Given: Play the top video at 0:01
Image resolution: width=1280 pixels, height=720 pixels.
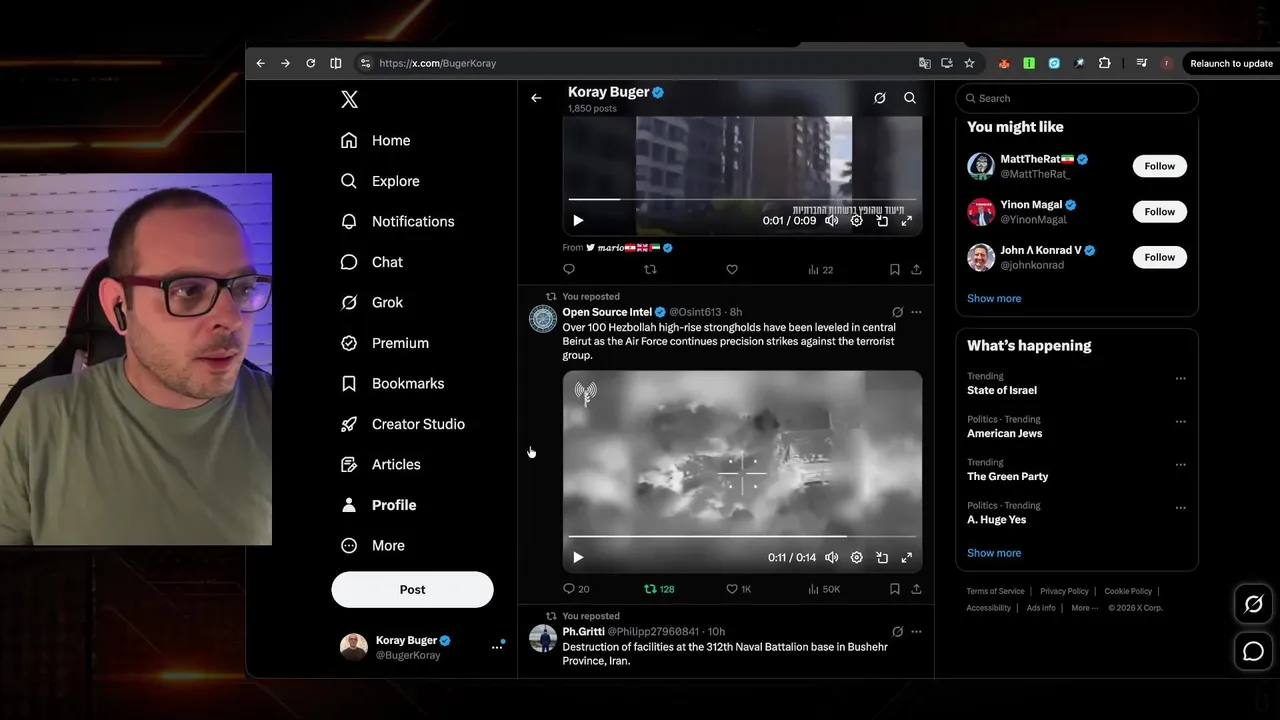Looking at the screenshot, I should 578,221.
